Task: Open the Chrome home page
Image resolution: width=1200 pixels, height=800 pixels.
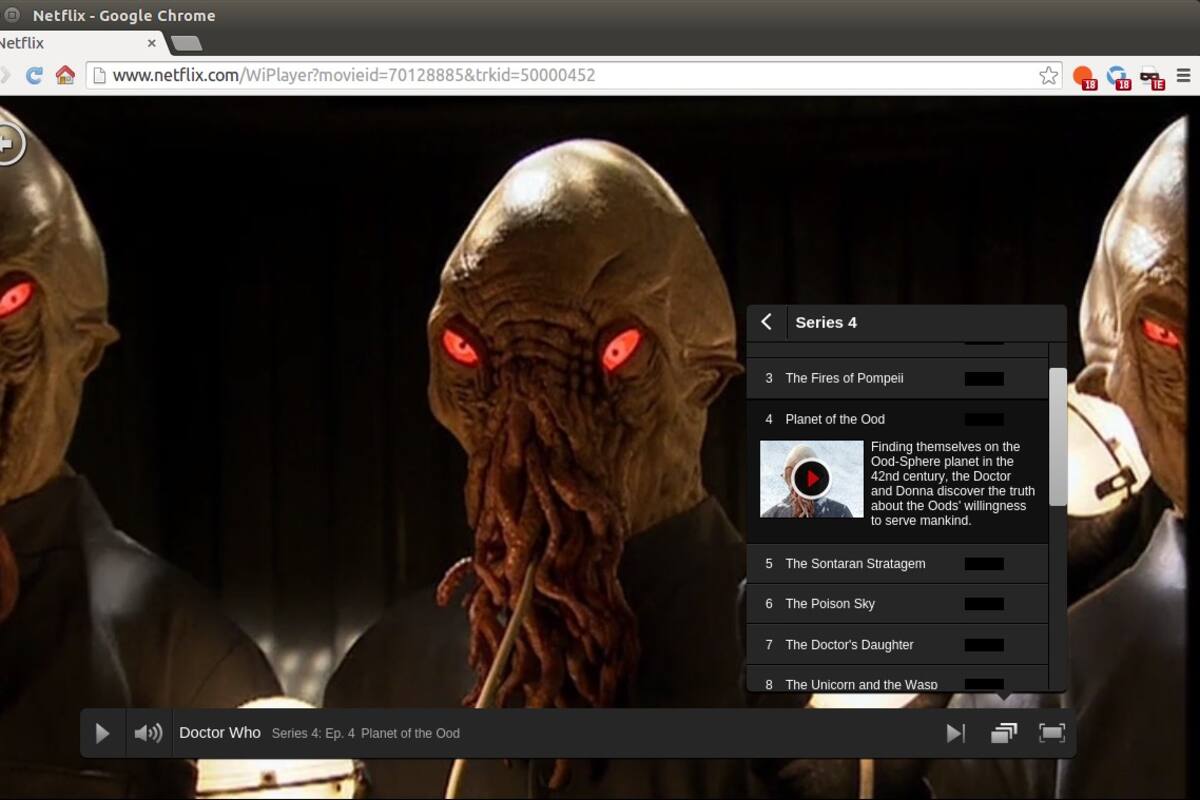Action: [x=65, y=75]
